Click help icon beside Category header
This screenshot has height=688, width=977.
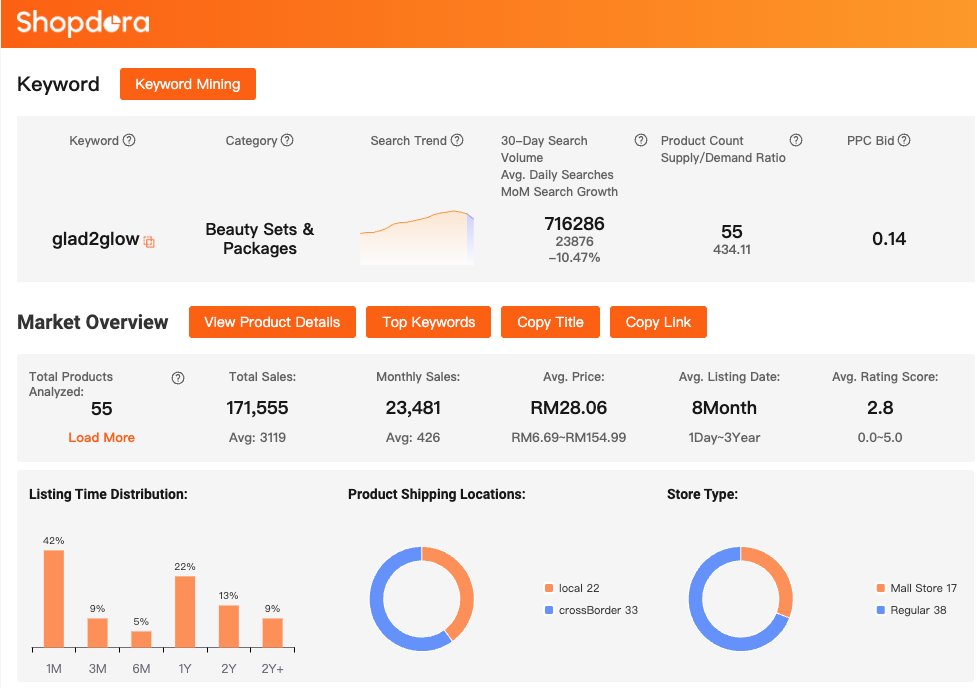[287, 141]
